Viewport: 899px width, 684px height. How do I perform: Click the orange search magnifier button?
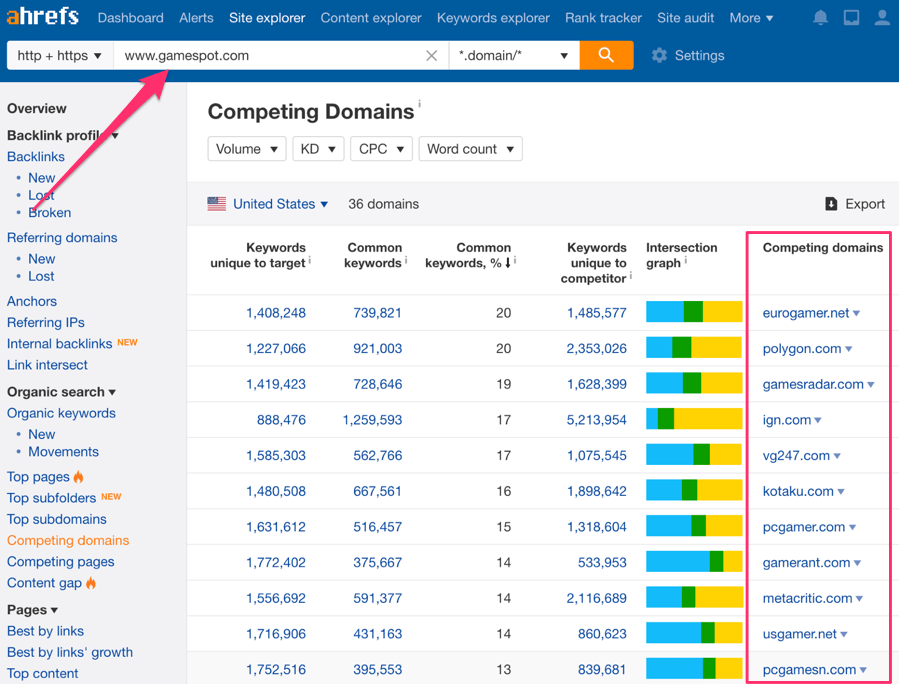[606, 55]
